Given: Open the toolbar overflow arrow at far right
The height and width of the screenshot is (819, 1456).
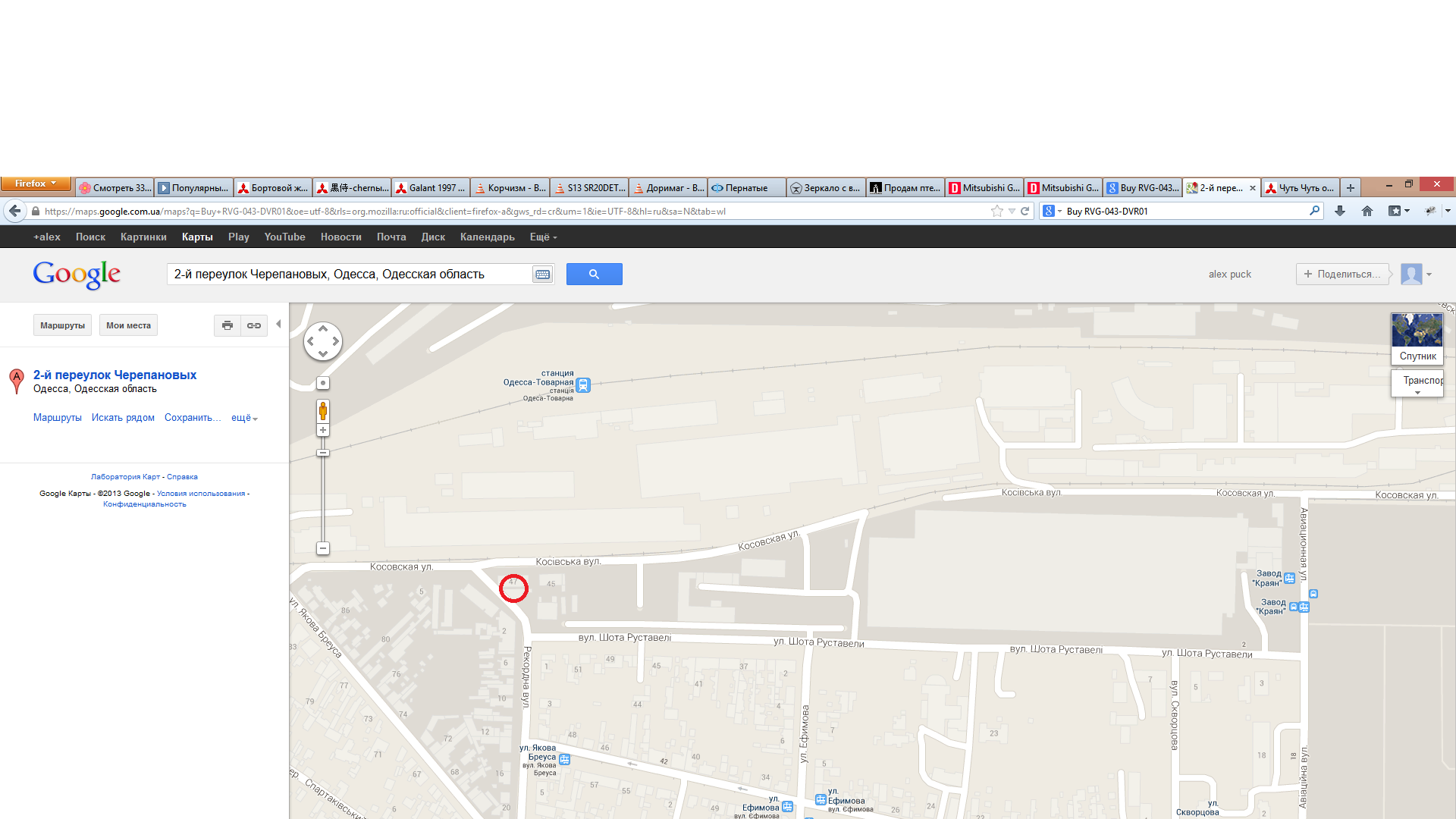Looking at the screenshot, I should (x=1448, y=211).
